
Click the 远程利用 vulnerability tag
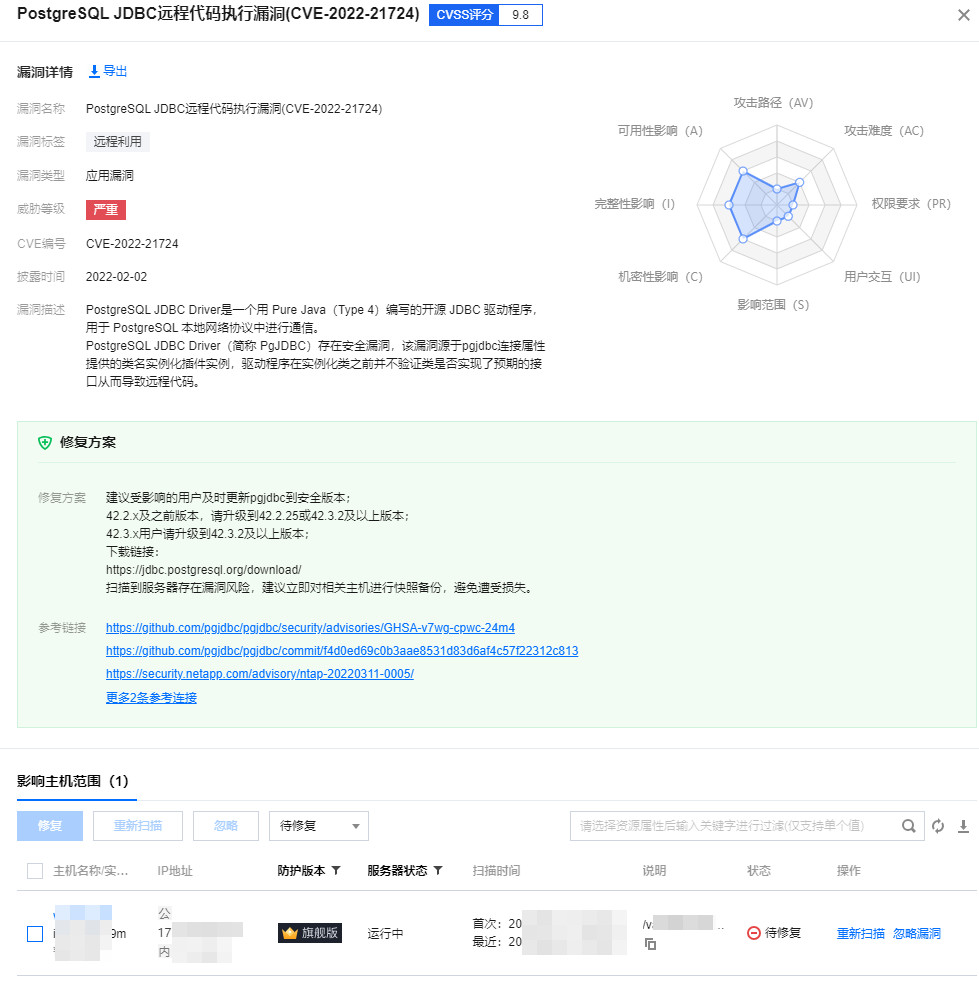117,142
